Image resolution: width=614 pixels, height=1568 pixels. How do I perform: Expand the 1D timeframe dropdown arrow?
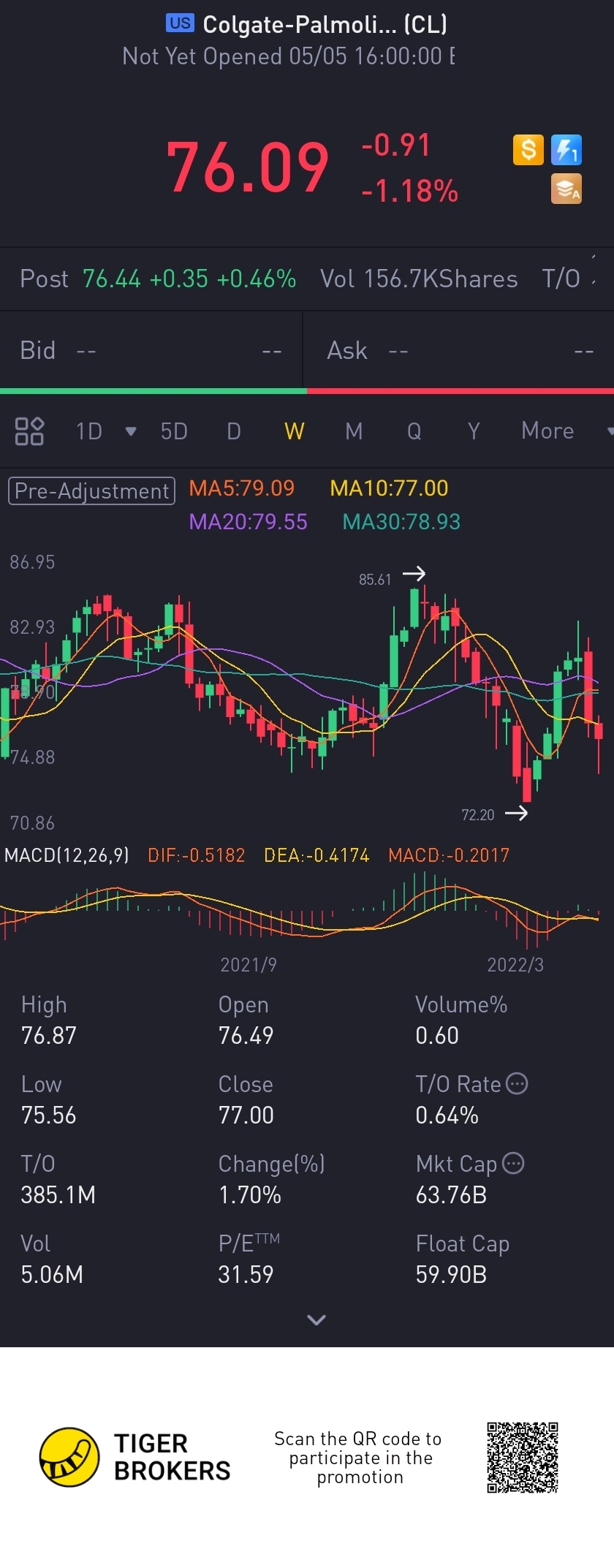coord(131,431)
